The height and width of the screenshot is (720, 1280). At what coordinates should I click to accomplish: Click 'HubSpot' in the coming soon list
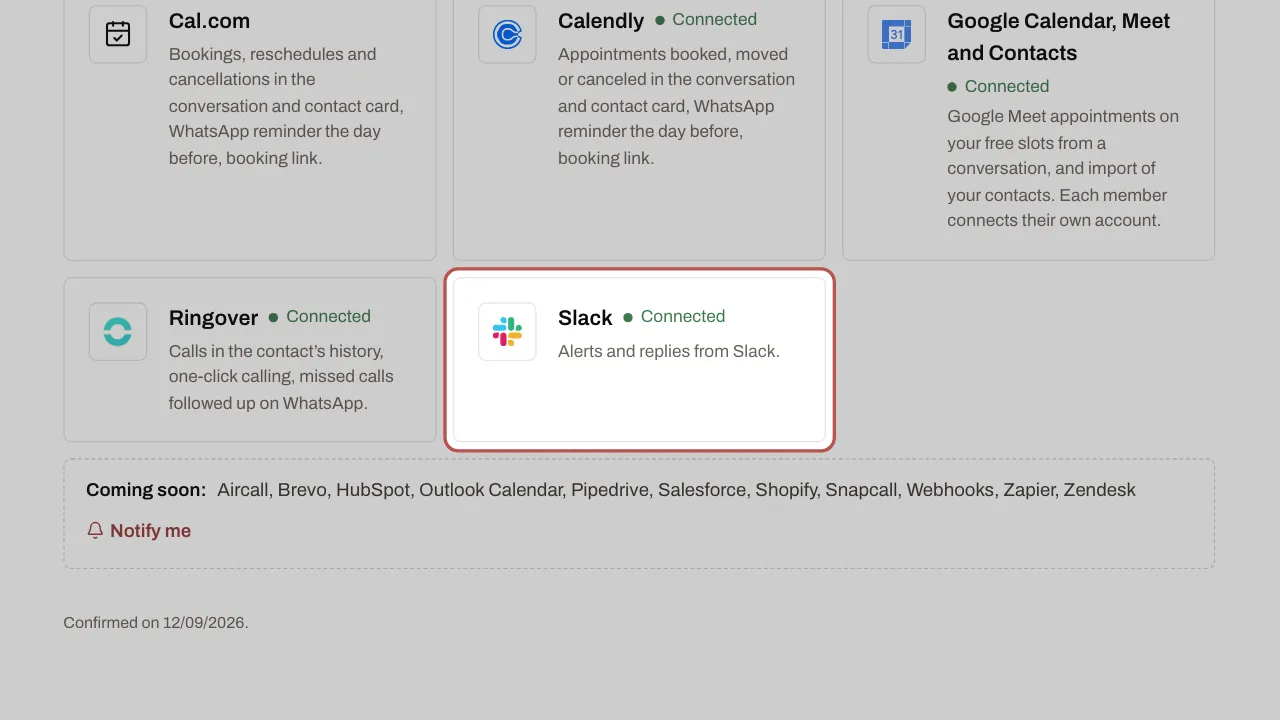coord(373,490)
